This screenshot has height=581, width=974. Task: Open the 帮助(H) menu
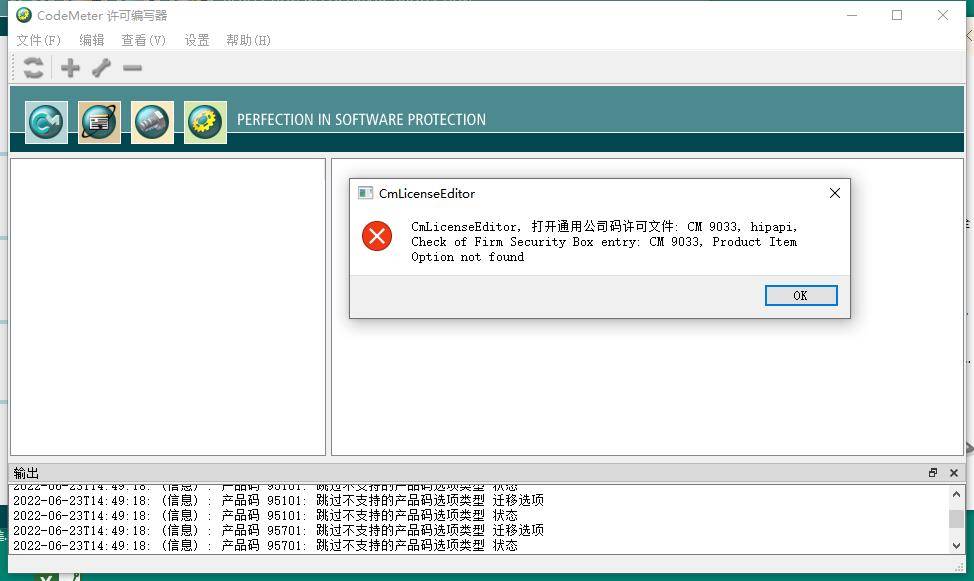pyautogui.click(x=248, y=40)
